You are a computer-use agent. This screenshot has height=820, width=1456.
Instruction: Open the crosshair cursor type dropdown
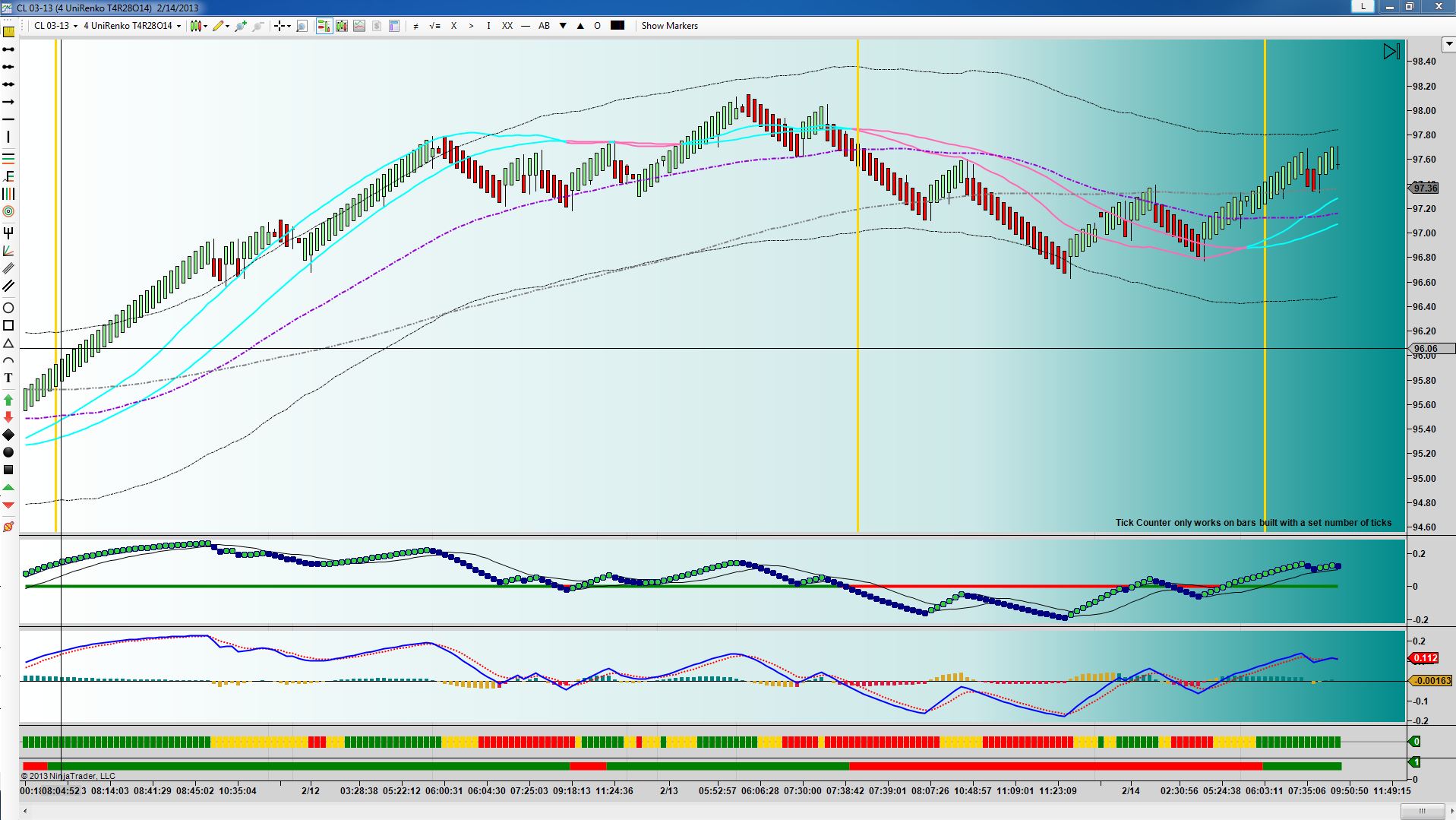tap(283, 26)
